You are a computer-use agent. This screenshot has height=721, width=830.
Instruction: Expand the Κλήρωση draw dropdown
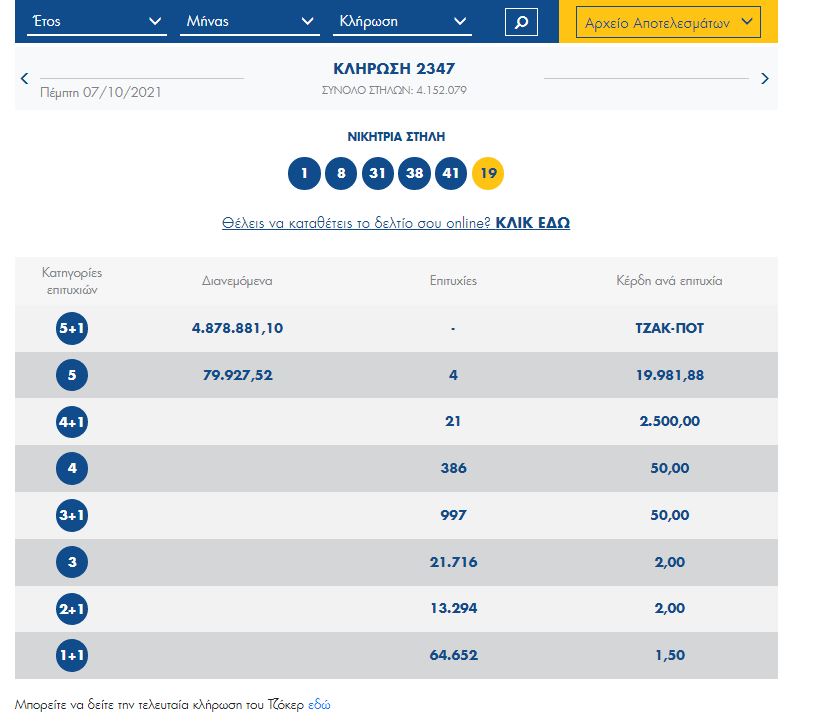click(x=402, y=21)
